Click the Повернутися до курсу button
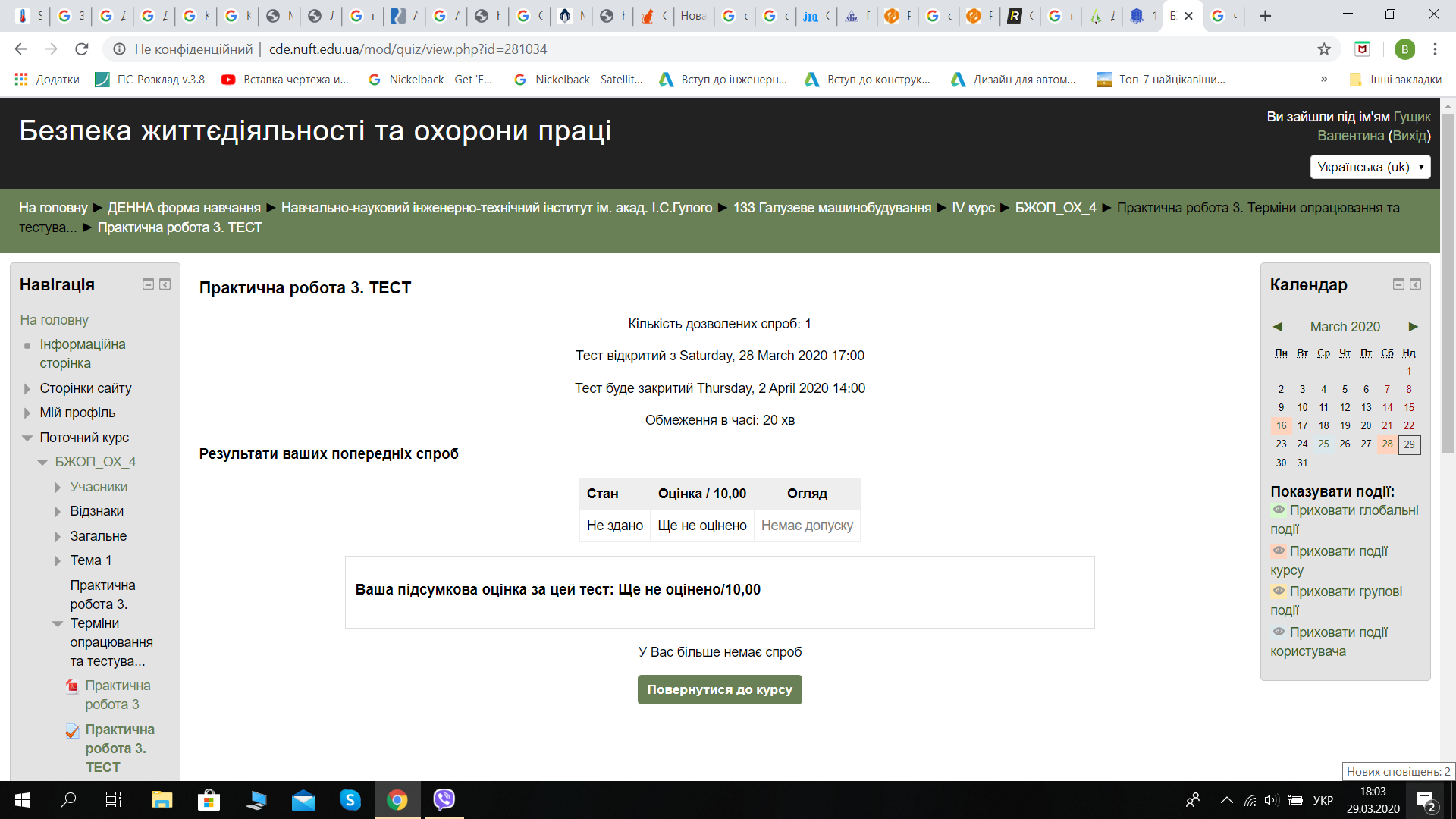This screenshot has height=819, width=1456. pyautogui.click(x=719, y=689)
